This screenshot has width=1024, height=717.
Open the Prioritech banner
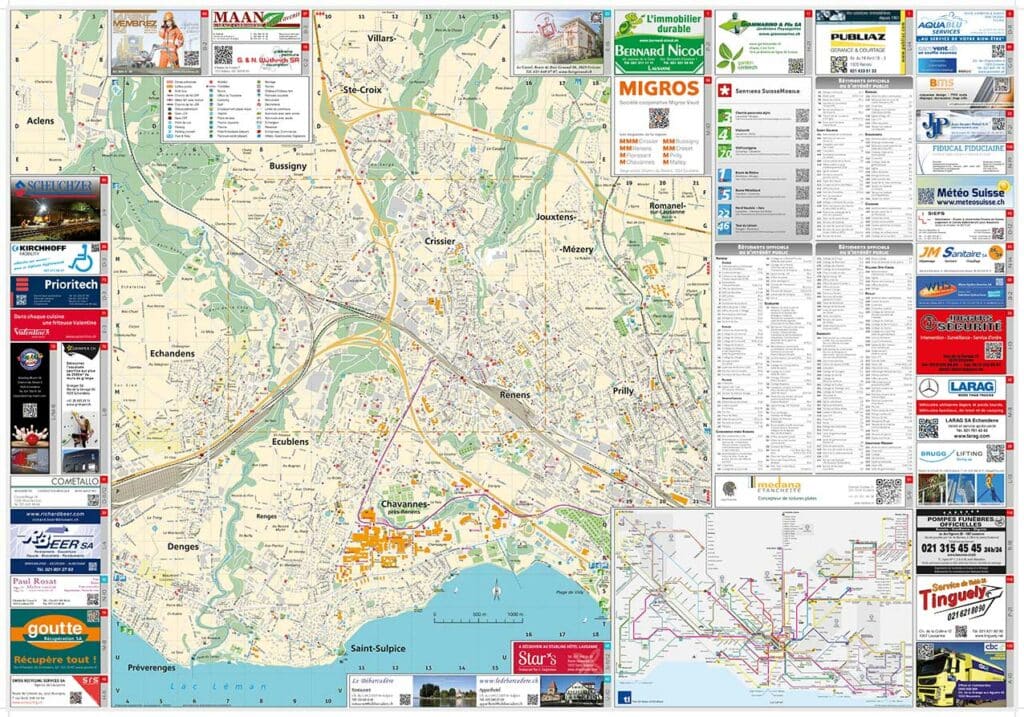coord(56,292)
